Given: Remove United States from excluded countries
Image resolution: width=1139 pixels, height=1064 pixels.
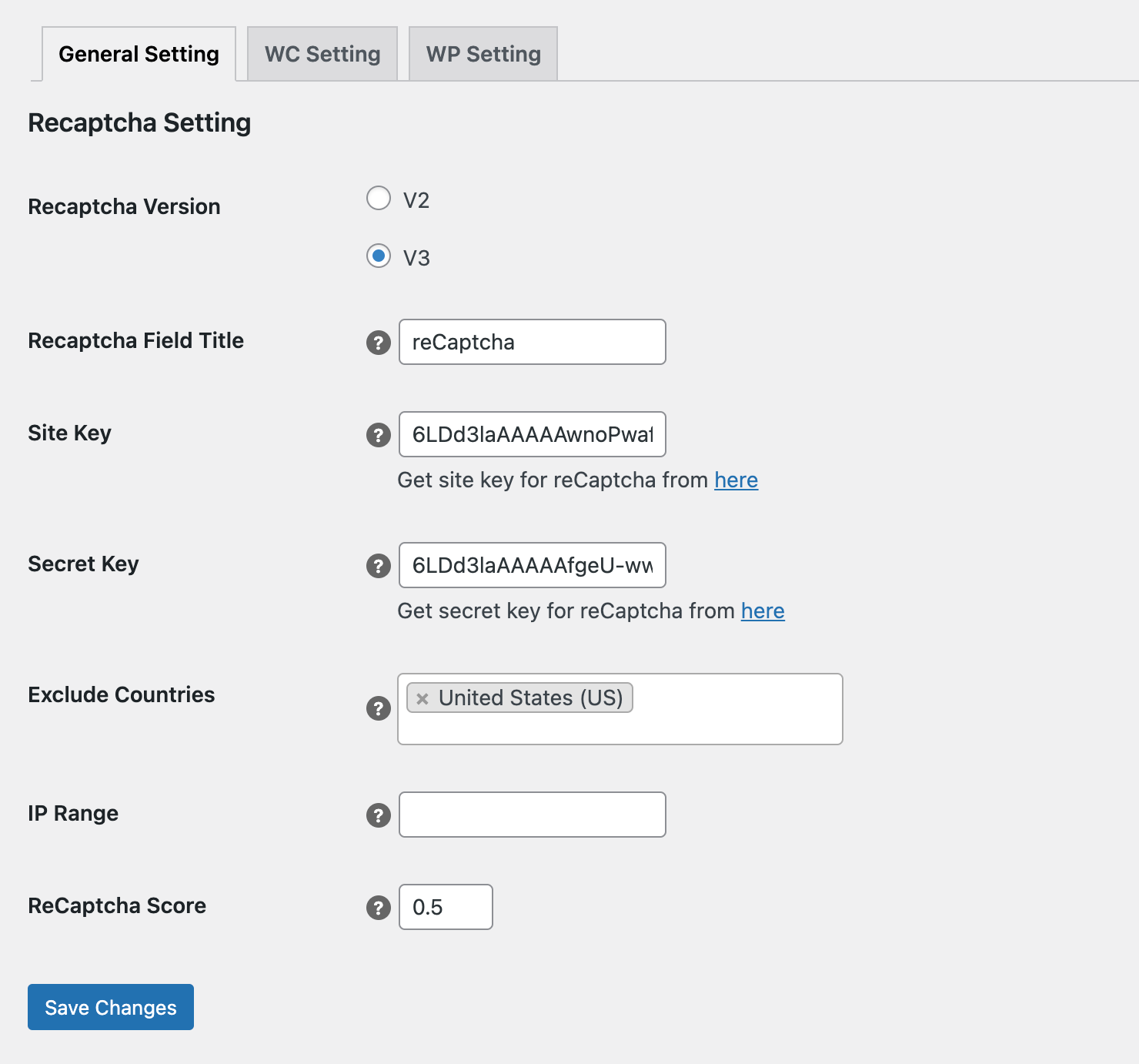Looking at the screenshot, I should pos(420,698).
